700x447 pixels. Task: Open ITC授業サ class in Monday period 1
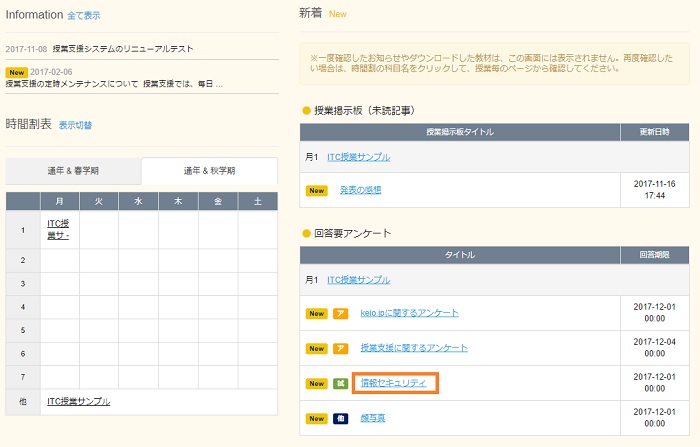pos(58,229)
